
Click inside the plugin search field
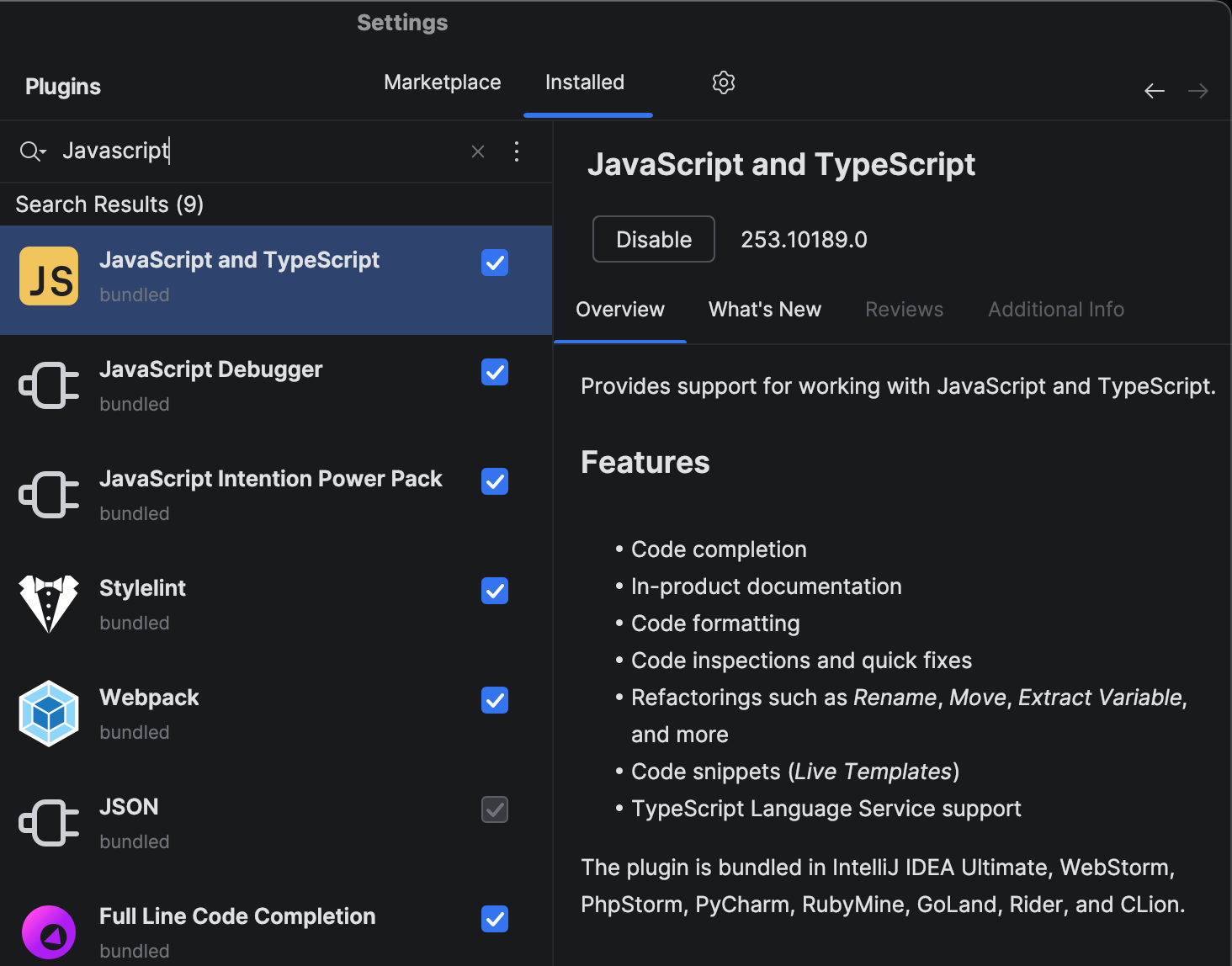(x=252, y=151)
